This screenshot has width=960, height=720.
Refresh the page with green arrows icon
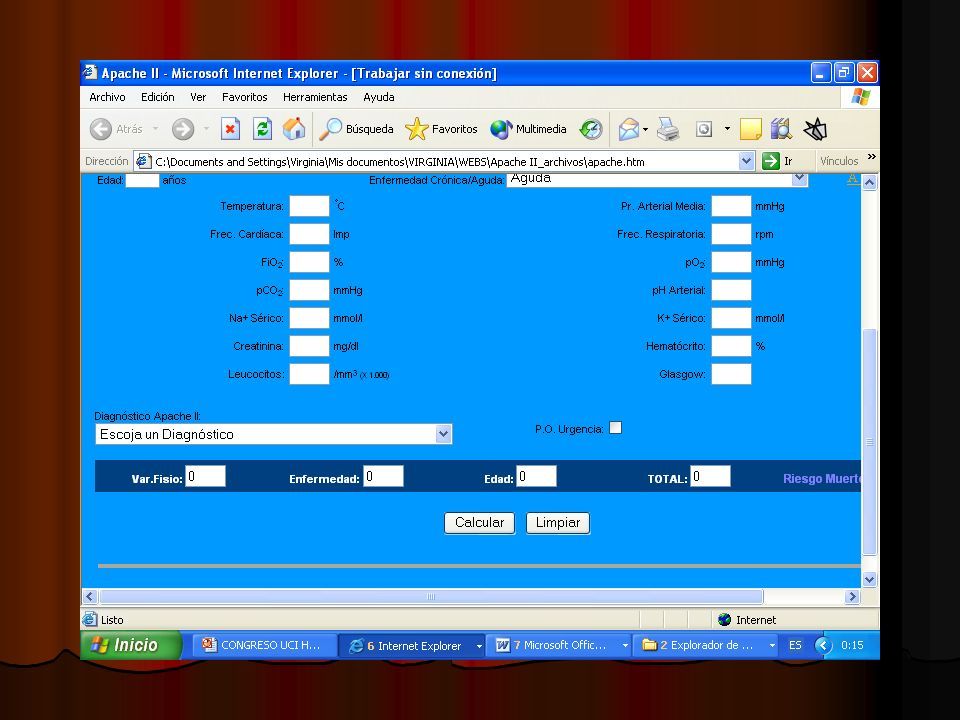click(263, 129)
